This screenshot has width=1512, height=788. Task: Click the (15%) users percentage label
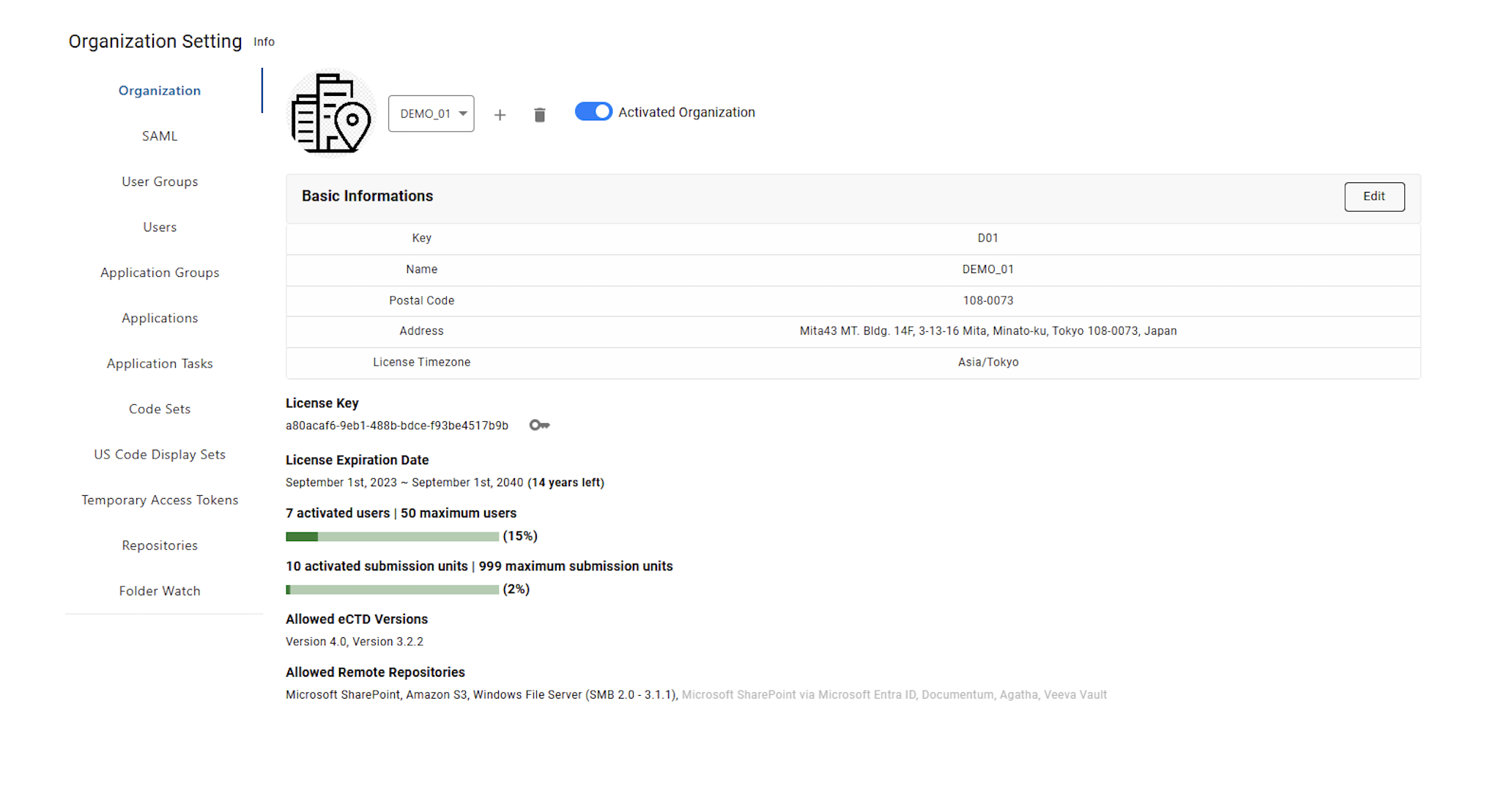tap(520, 536)
